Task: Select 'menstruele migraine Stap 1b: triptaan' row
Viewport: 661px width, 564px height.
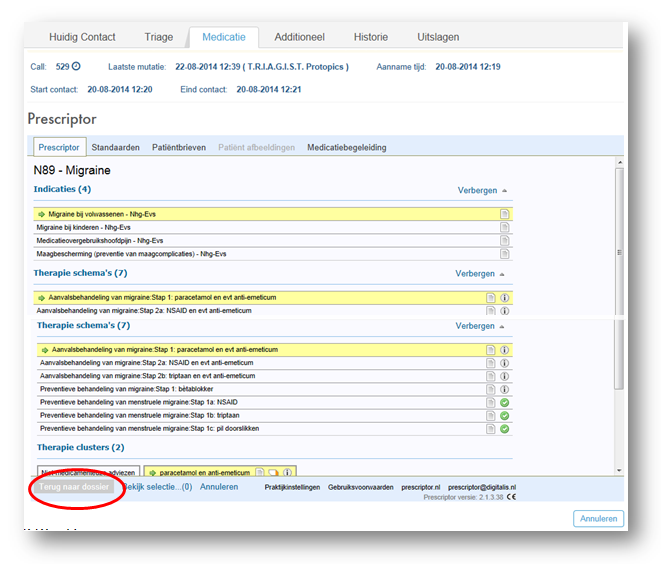Action: click(x=274, y=416)
